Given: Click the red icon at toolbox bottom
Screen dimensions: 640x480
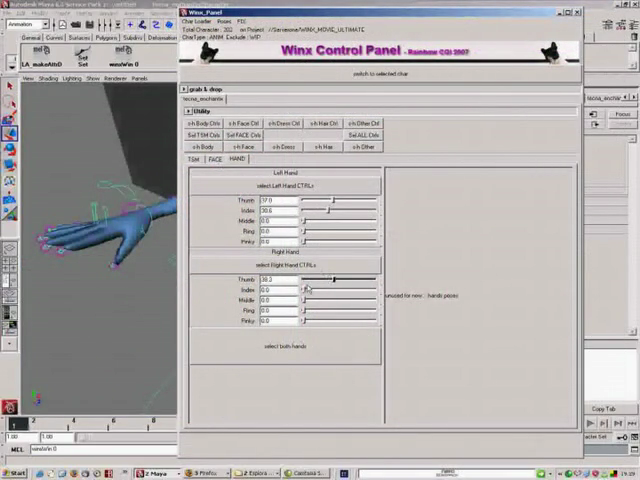Looking at the screenshot, I should 10,407.
